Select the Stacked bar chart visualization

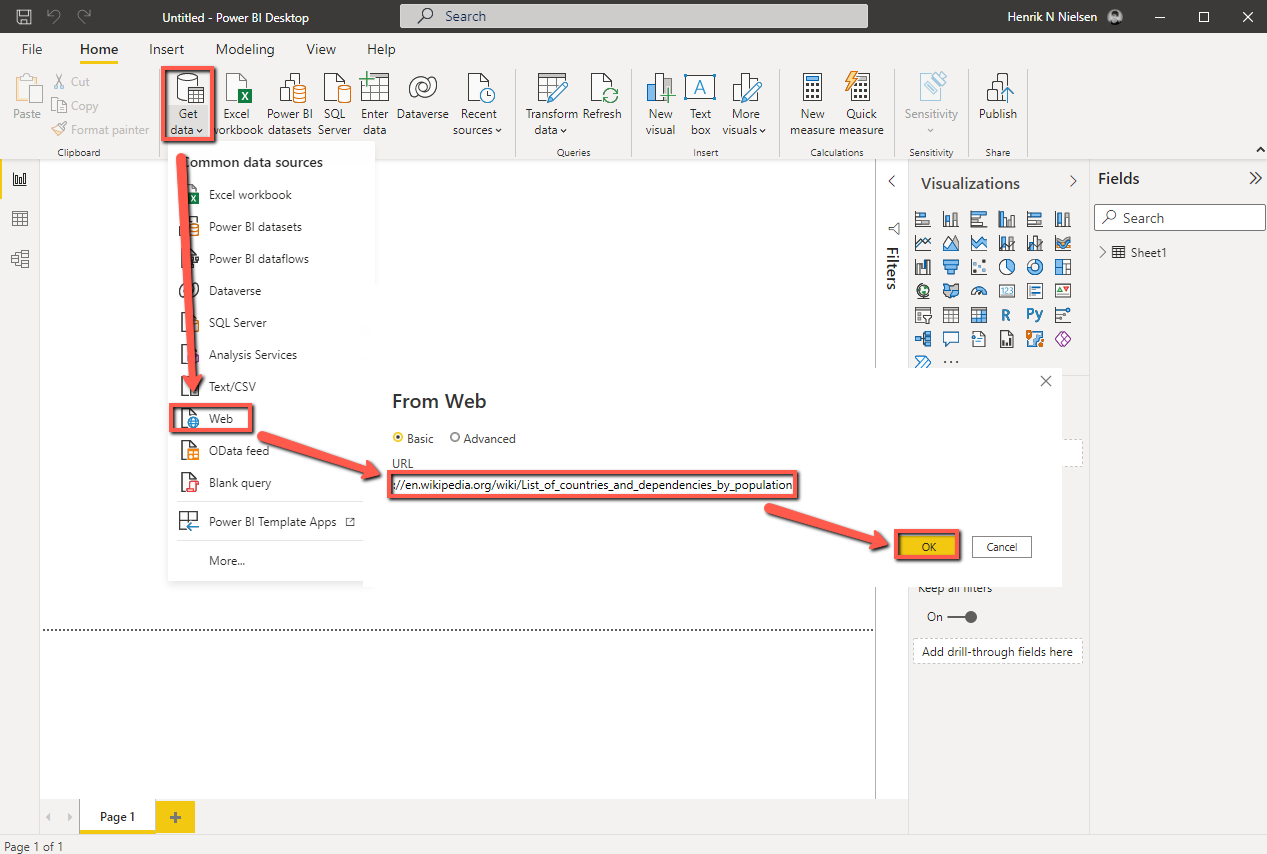pyautogui.click(x=923, y=219)
